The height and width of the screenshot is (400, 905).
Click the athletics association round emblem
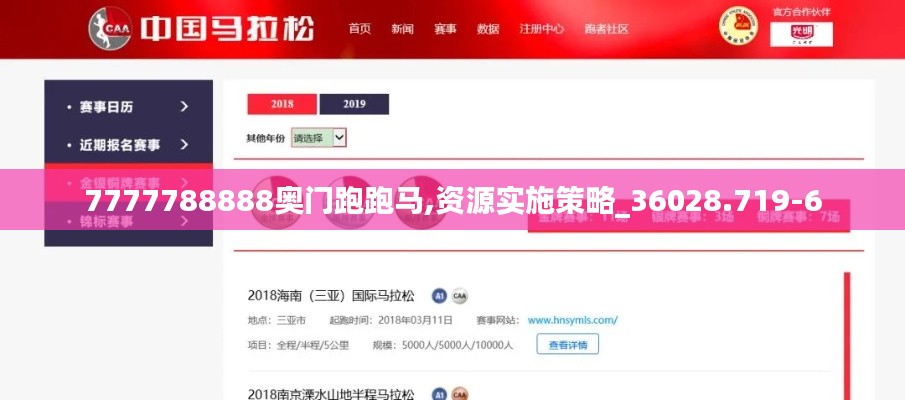(x=738, y=27)
